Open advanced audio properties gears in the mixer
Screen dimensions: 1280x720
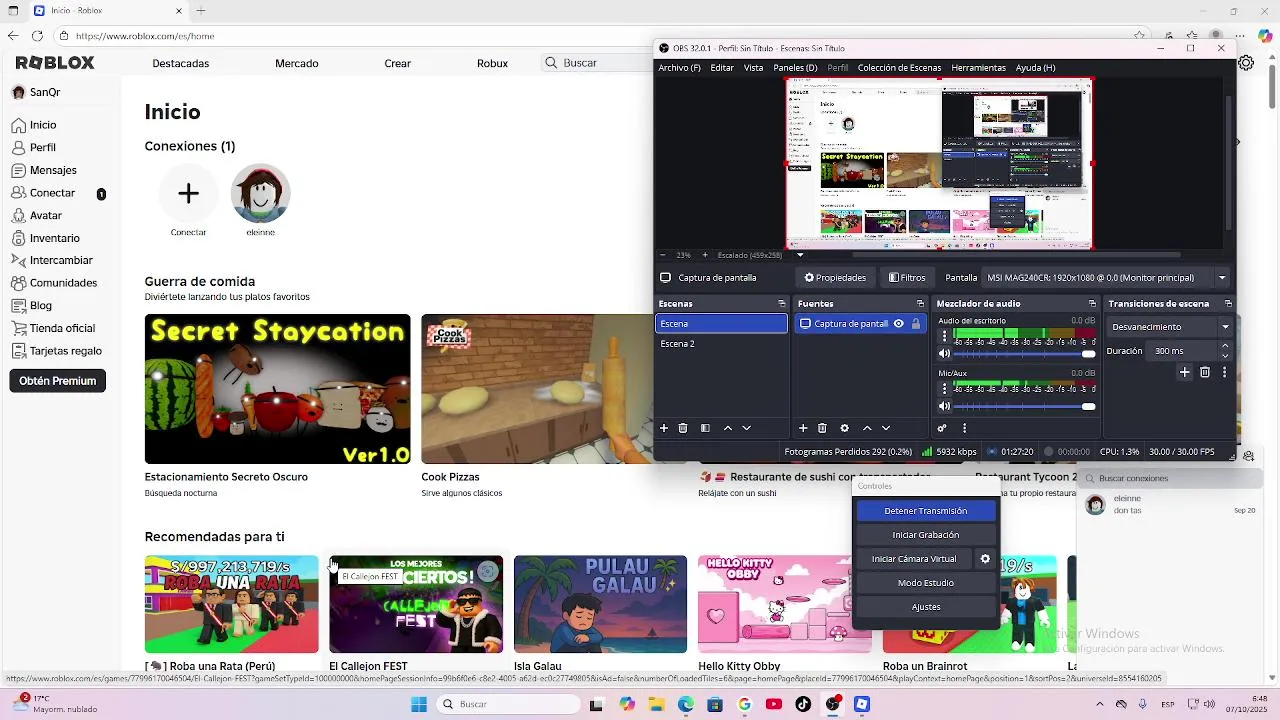pos(942,428)
